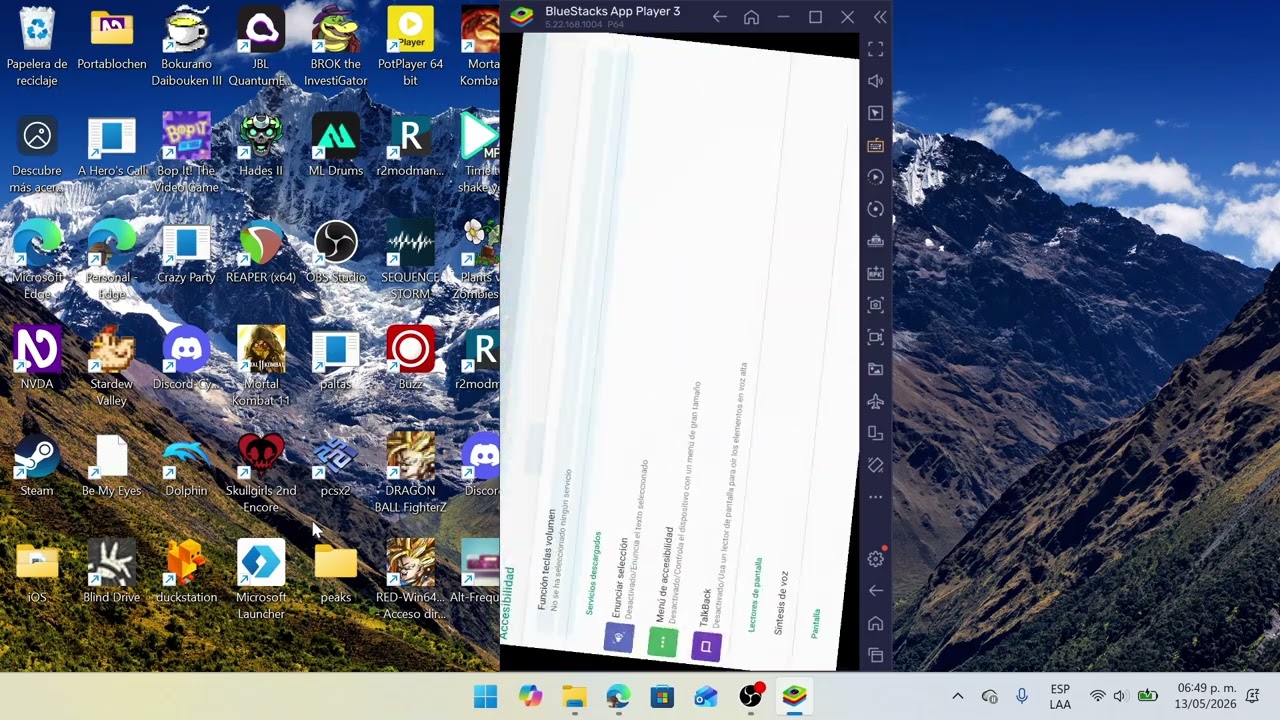Screen dimensions: 1280x720
Task: Select the Steam desktop shortcut
Action: (x=37, y=466)
